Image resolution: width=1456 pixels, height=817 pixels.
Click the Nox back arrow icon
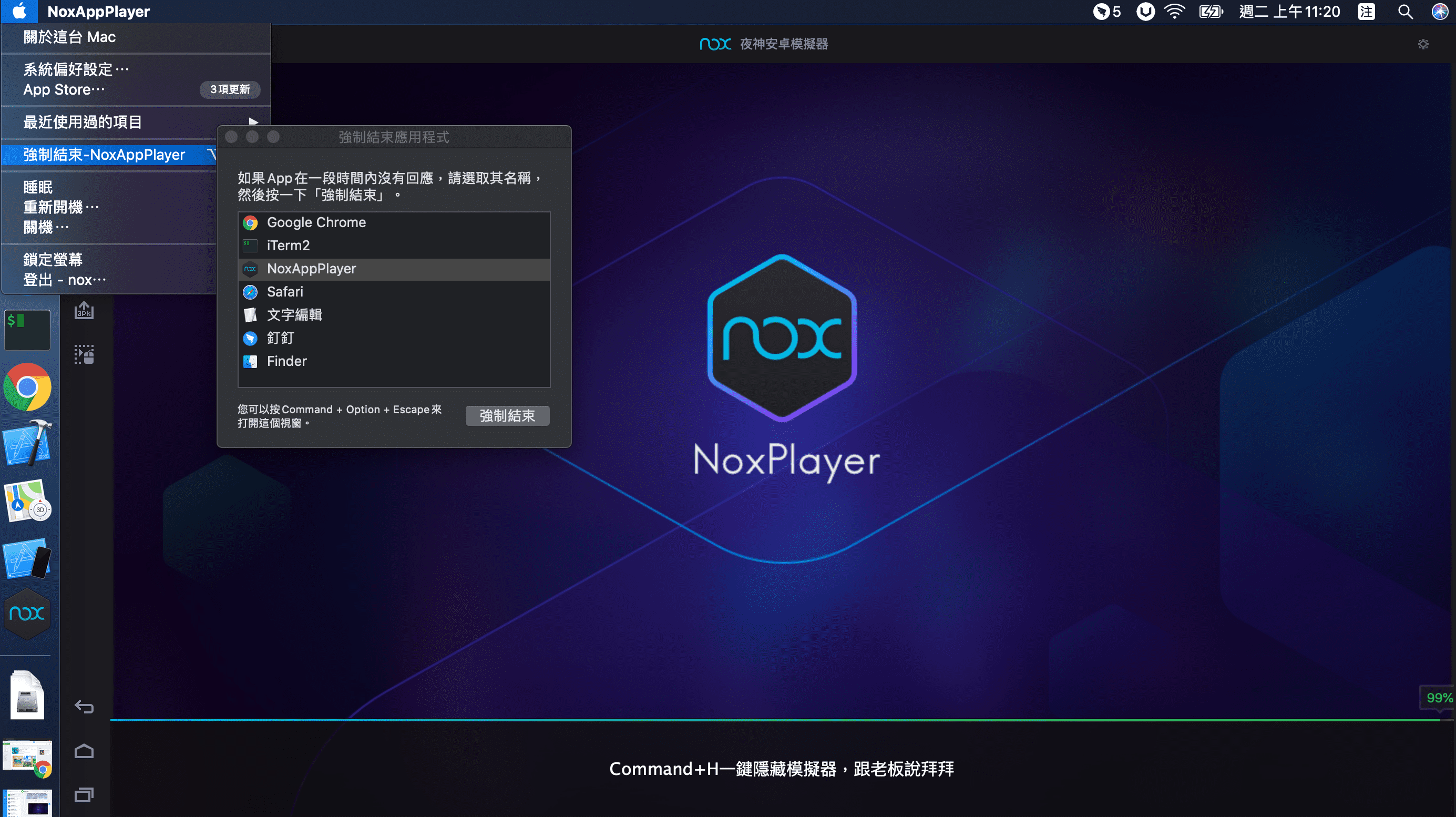[x=84, y=707]
